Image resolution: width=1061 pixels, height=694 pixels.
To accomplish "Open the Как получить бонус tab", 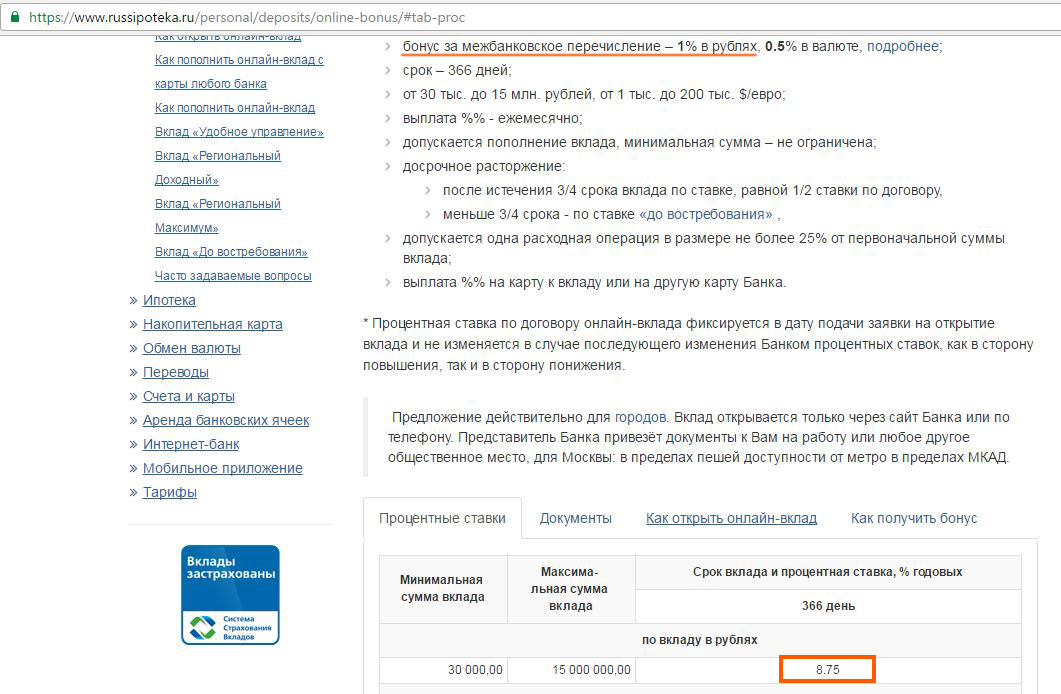I will pos(913,518).
